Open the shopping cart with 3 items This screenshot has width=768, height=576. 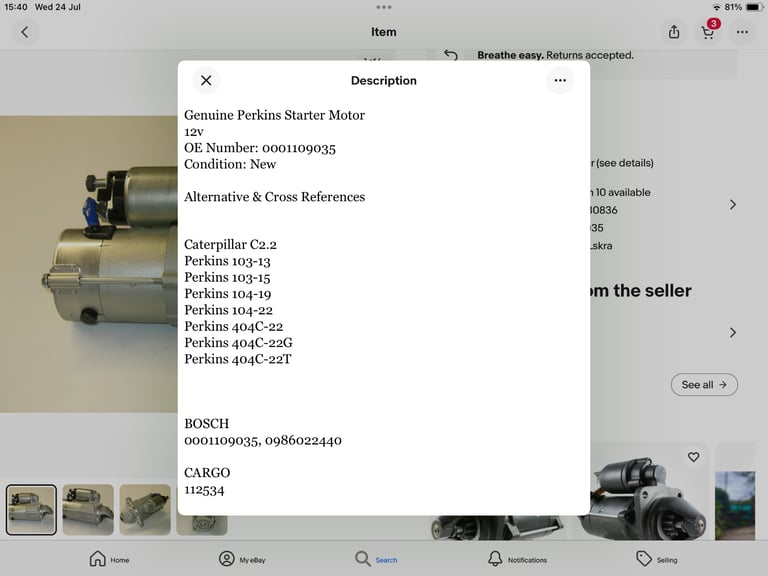pos(708,31)
